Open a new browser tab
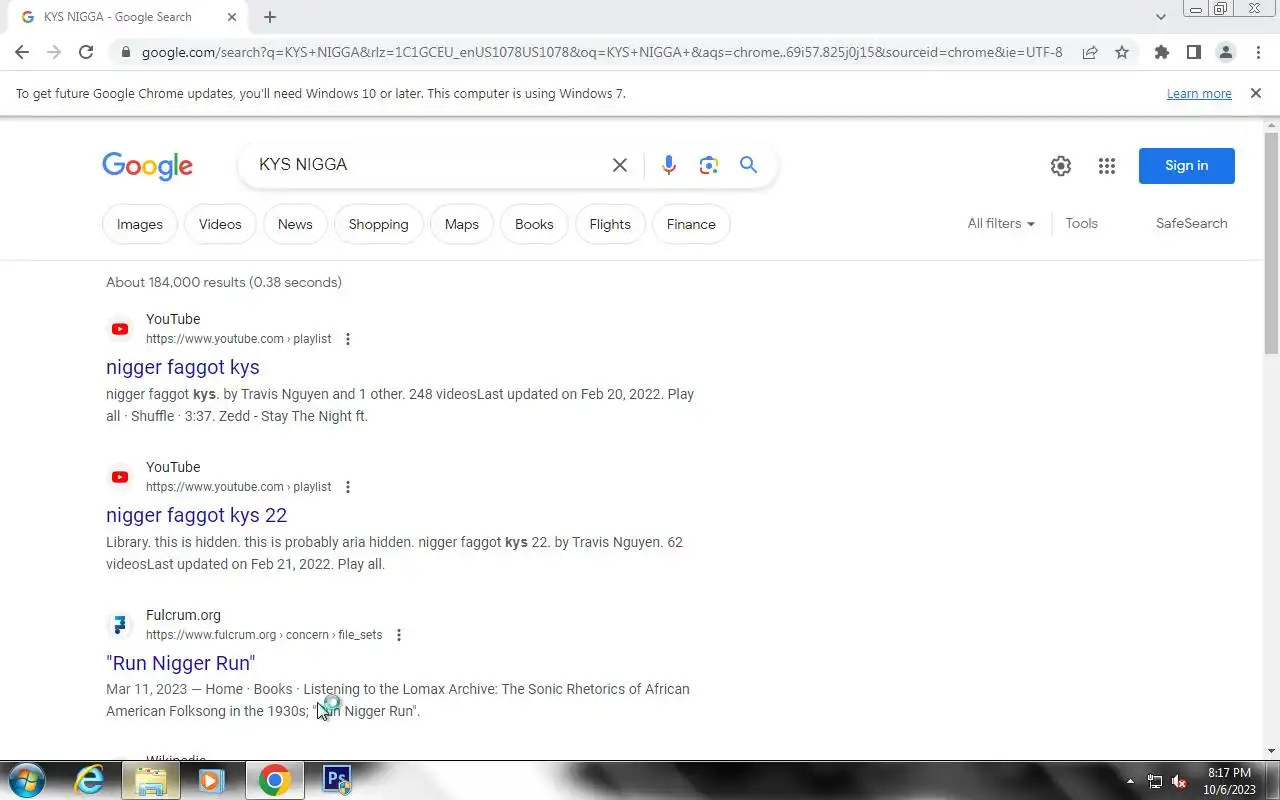 pyautogui.click(x=270, y=17)
